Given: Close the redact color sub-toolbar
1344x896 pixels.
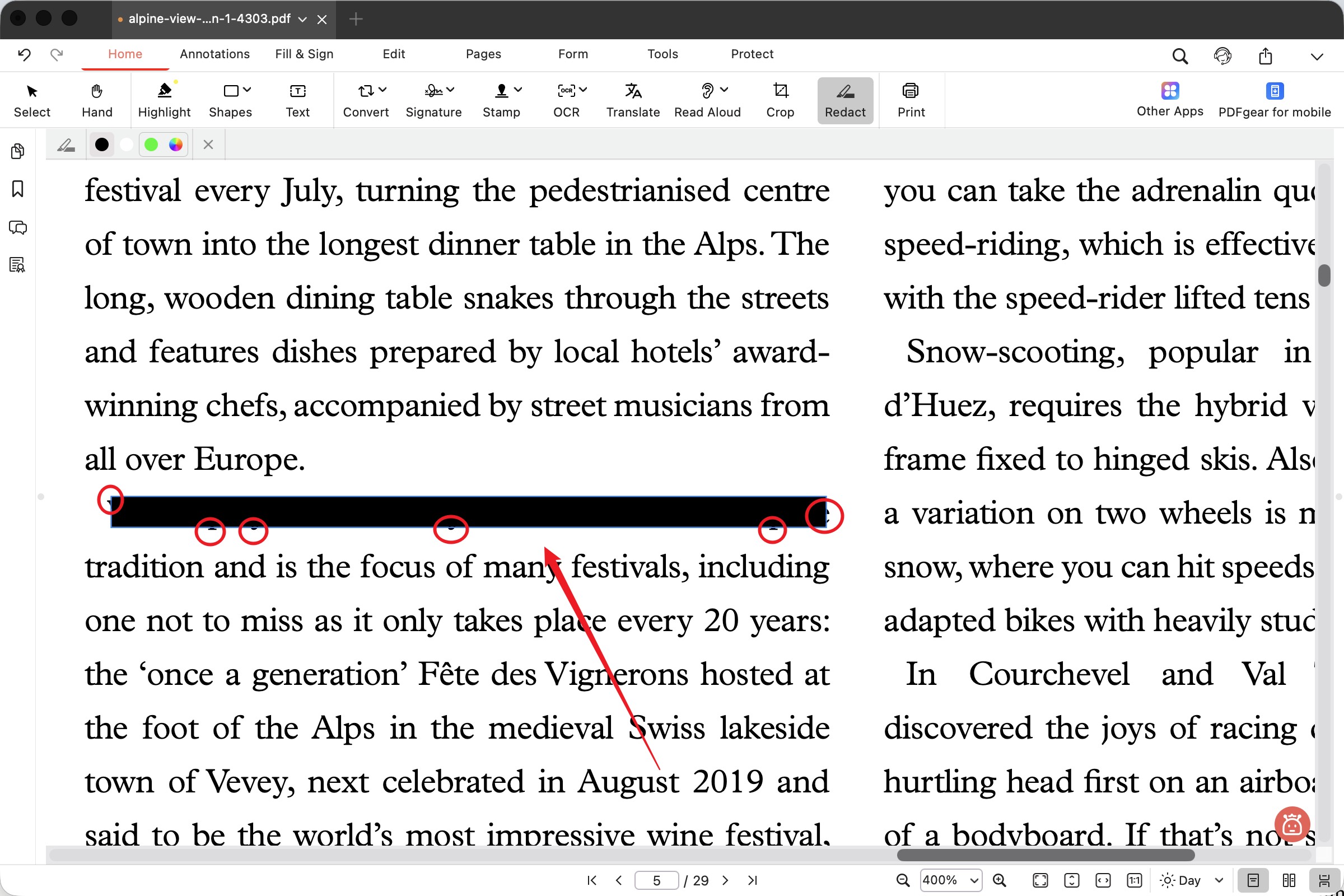Looking at the screenshot, I should click(x=208, y=144).
